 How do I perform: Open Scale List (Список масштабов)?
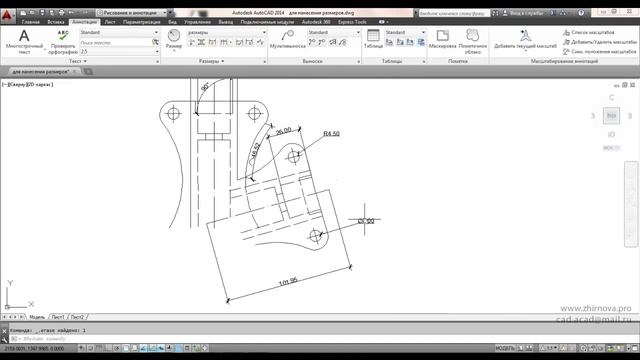pyautogui.click(x=589, y=32)
